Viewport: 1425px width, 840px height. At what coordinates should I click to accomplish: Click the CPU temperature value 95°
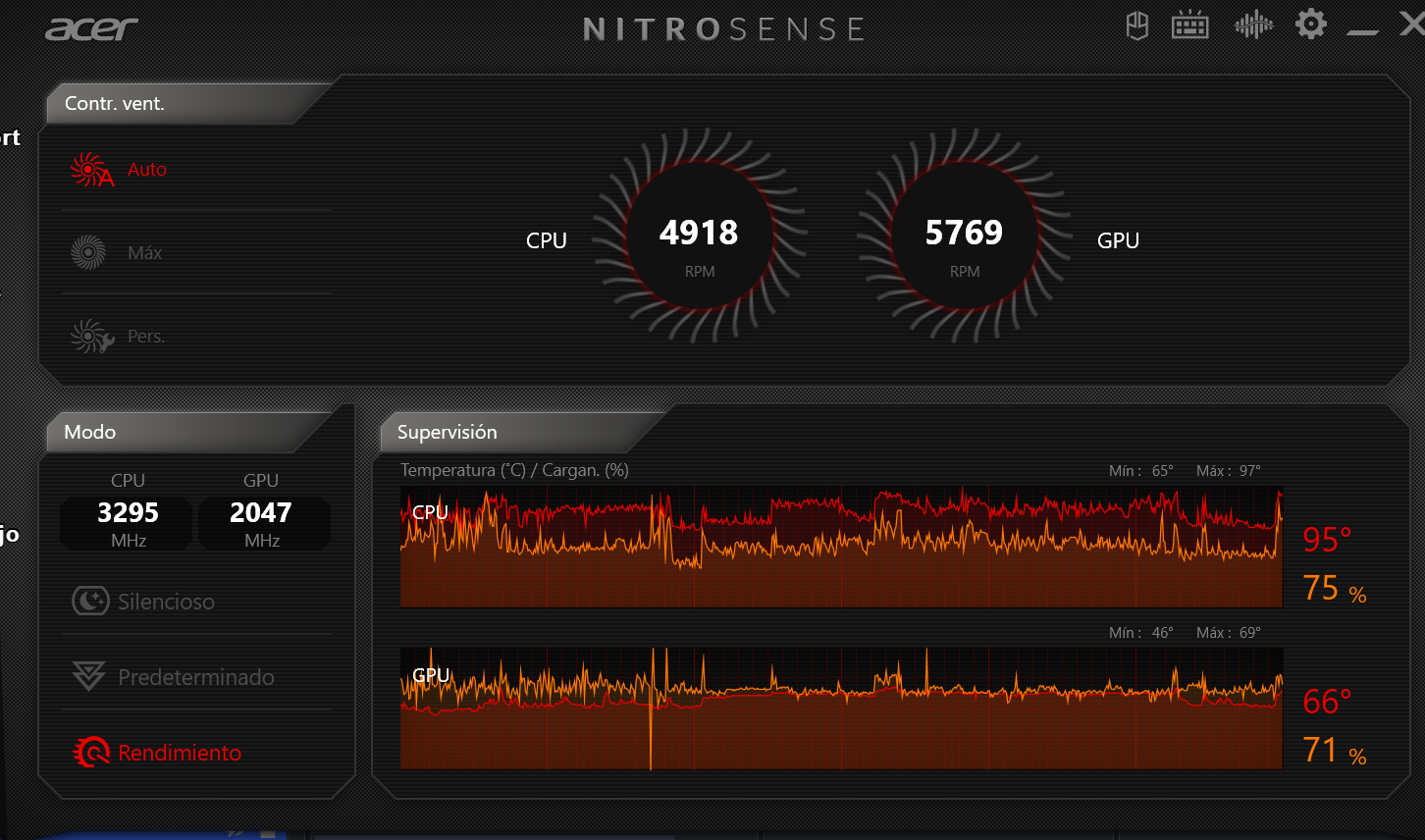1327,540
